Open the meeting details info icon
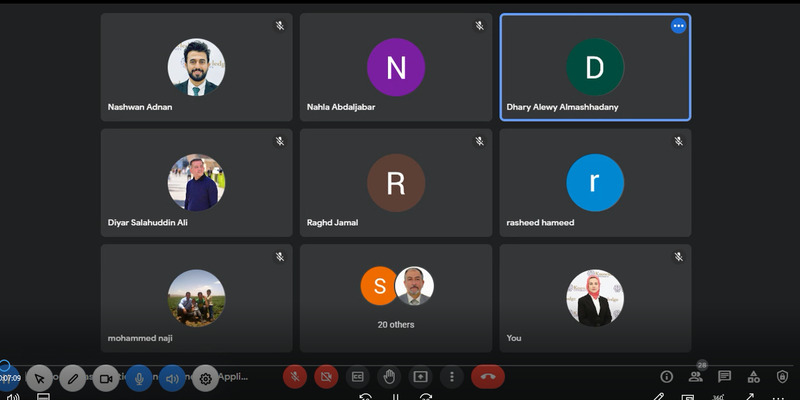800x400 pixels. click(x=666, y=377)
